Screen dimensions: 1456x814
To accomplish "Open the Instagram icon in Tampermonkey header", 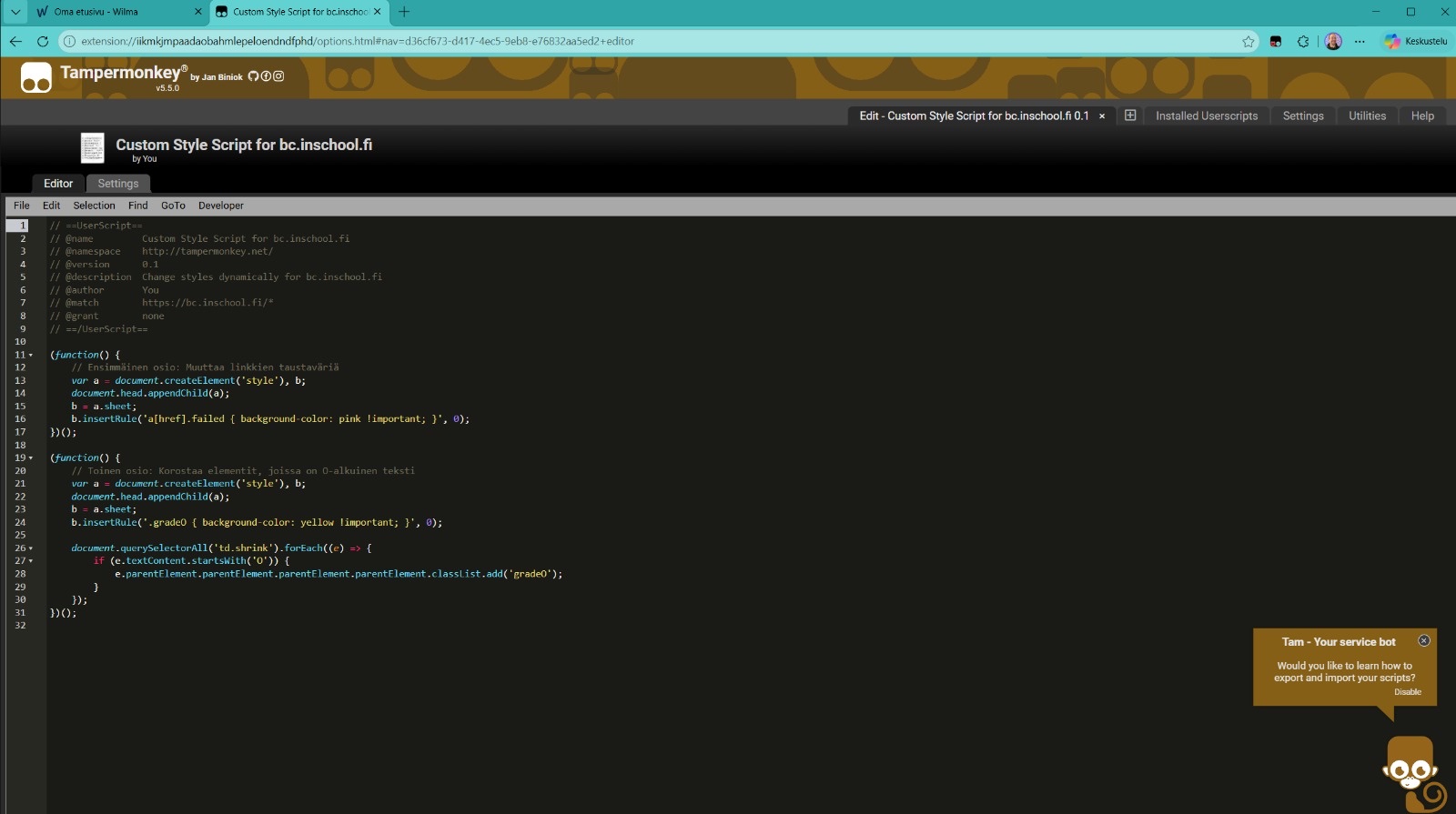I will pos(278,76).
